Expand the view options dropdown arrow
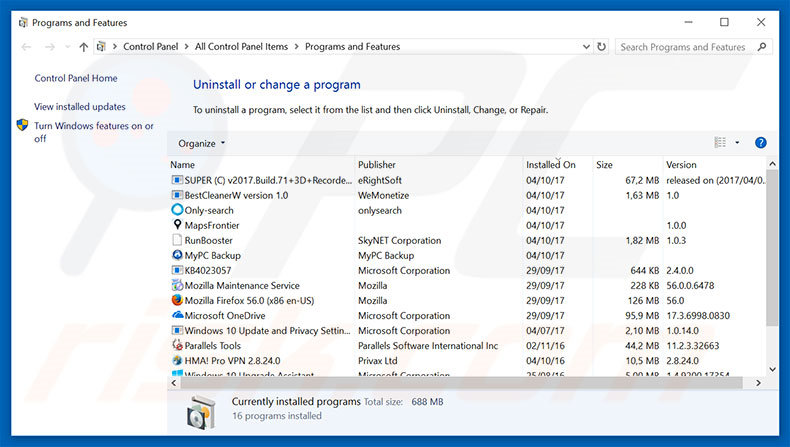The height and width of the screenshot is (447, 790). pos(737,143)
